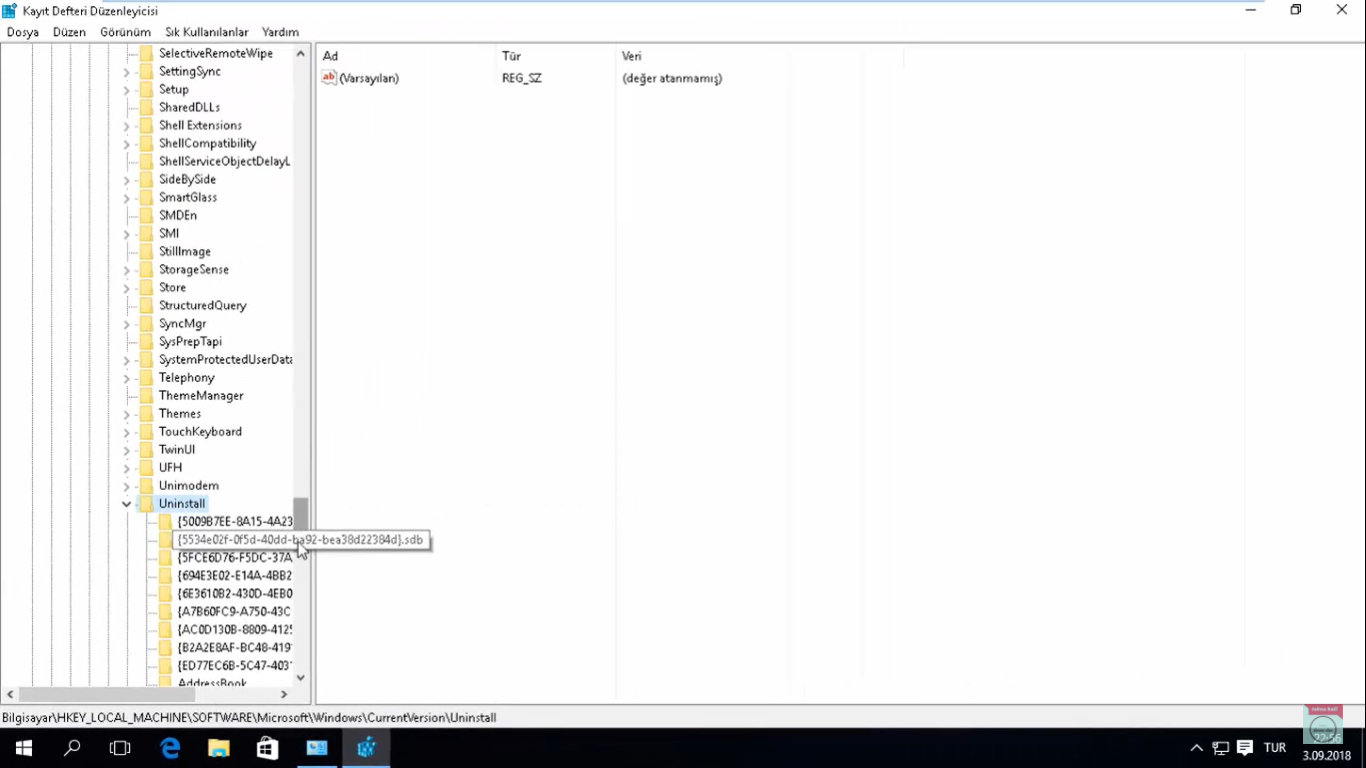Click the ShellServiceObjectDelayLoad folder icon
Screen dimensions: 1366x768
(146, 161)
